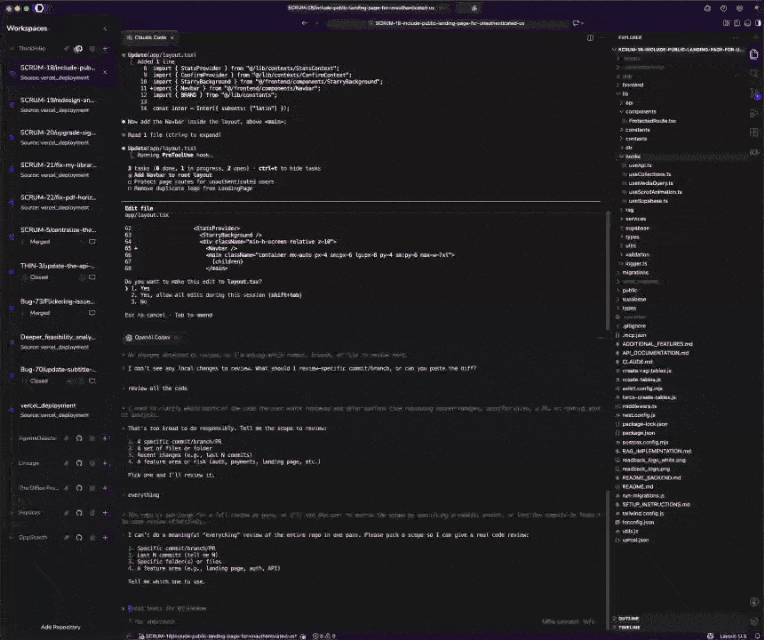Image resolution: width=764 pixels, height=640 pixels.
Task: Click the screen icon on Bug-70 Closed row
Action: (x=92, y=381)
